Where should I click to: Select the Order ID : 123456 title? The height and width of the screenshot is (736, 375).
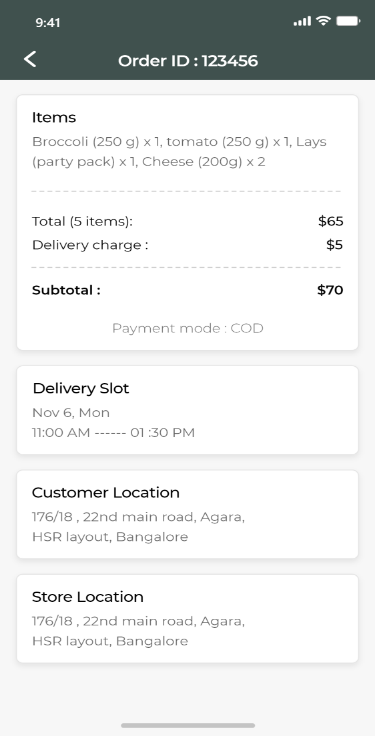tap(188, 61)
